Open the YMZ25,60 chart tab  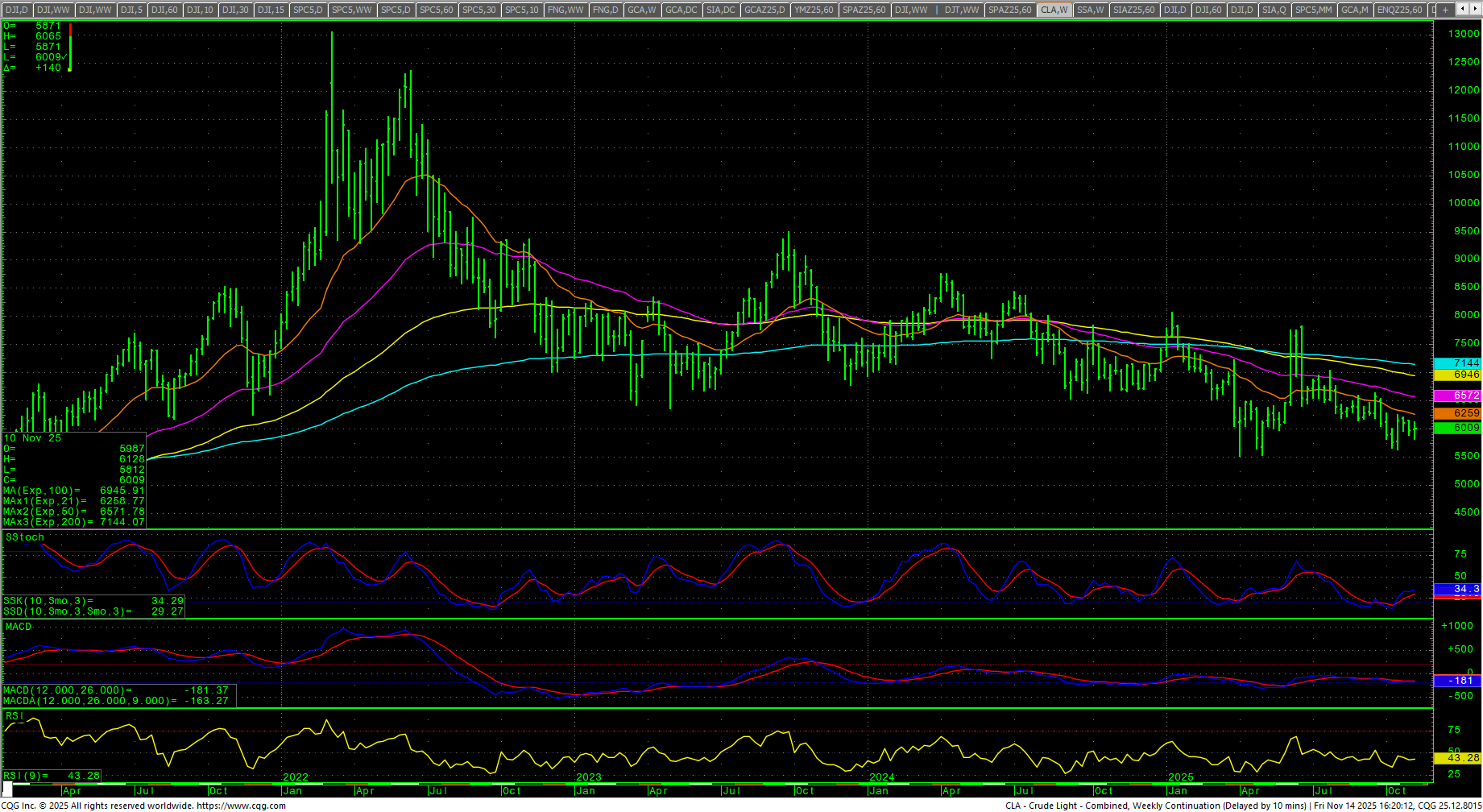coord(814,10)
